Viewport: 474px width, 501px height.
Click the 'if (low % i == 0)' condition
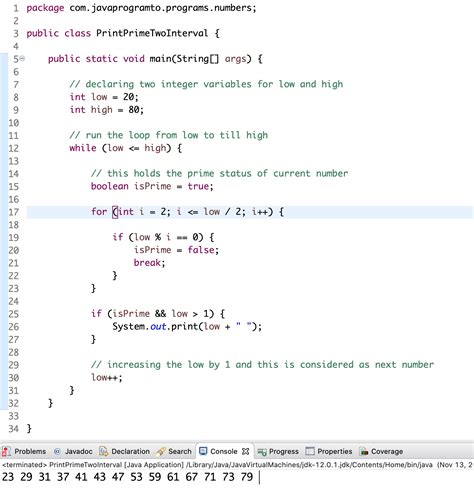click(163, 237)
